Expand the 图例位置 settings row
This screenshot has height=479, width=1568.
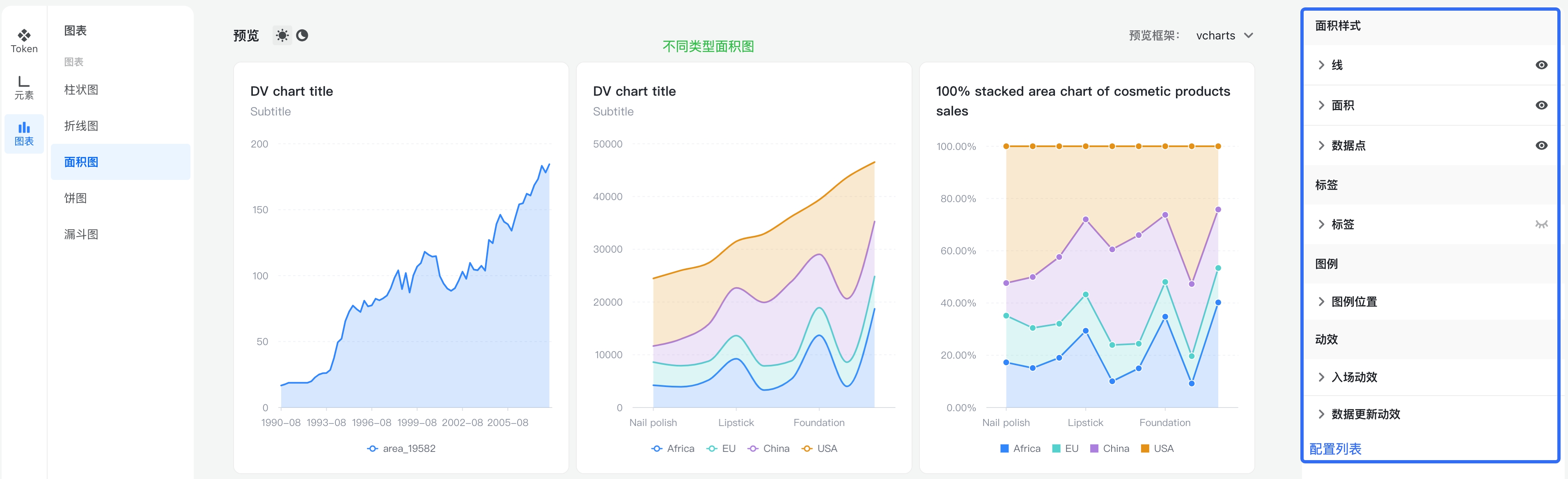click(1354, 302)
